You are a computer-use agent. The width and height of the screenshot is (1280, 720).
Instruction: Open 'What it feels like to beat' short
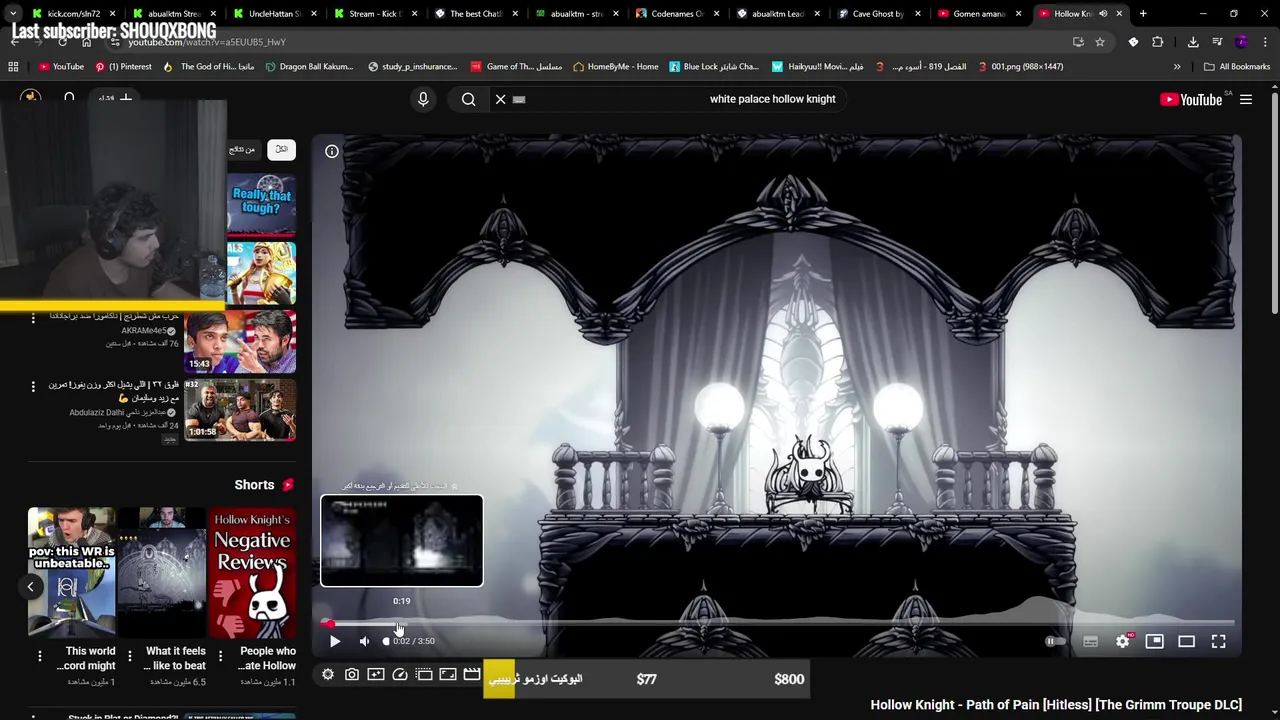click(x=162, y=573)
